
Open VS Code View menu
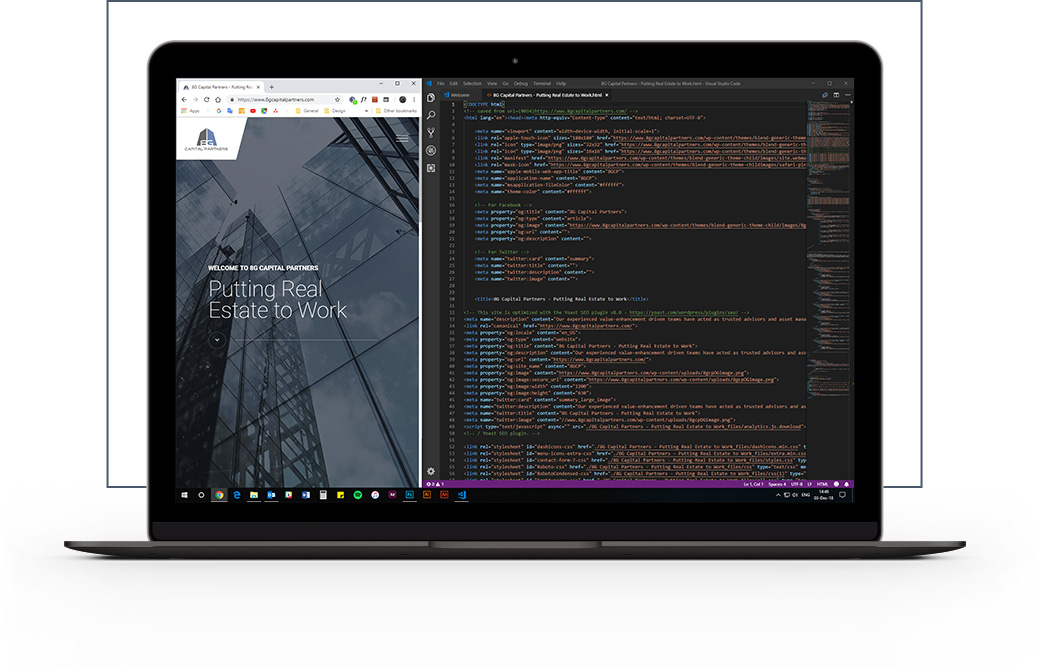pyautogui.click(x=492, y=83)
